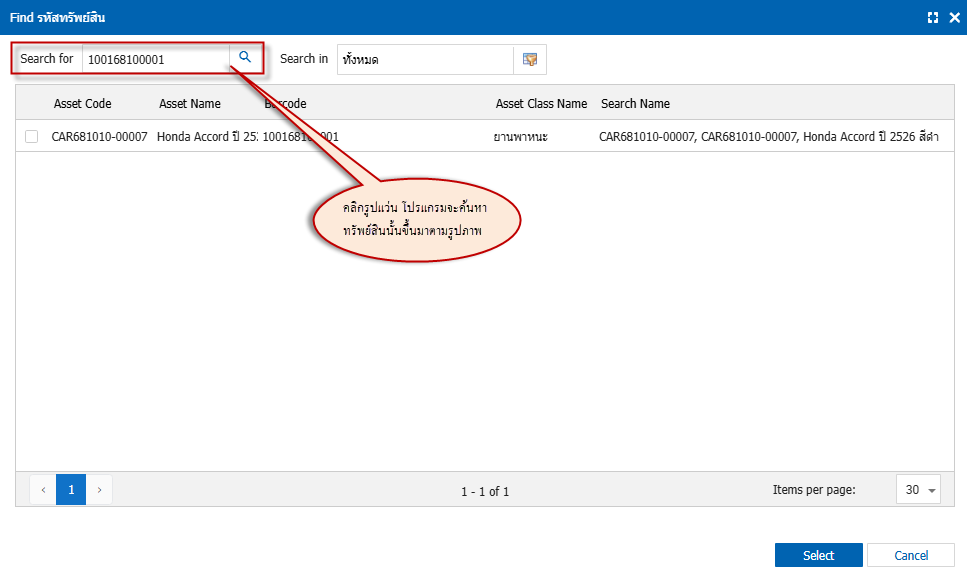Click the ยานพาหนะ asset class cell
Image resolution: width=967 pixels, height=576 pixels.
pyautogui.click(x=520, y=136)
